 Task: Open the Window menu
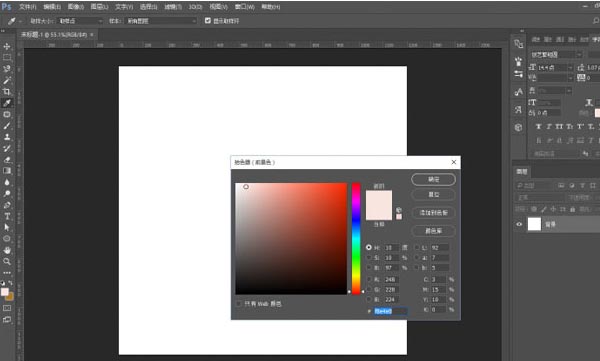[245, 7]
